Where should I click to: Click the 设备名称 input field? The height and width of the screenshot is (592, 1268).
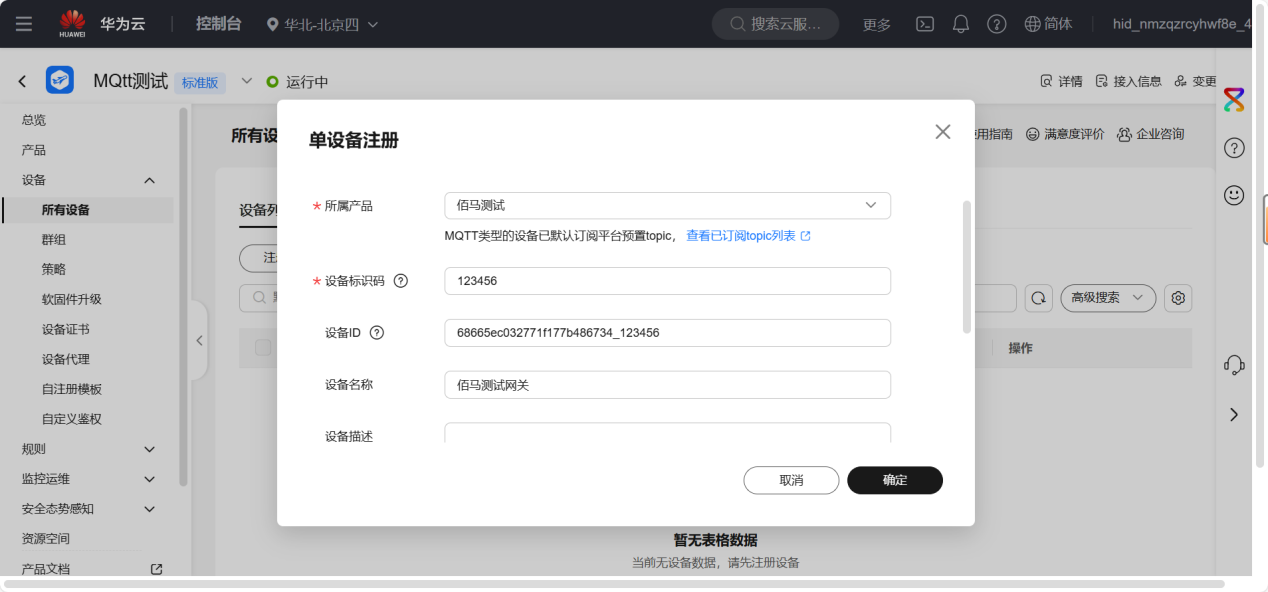pos(667,385)
